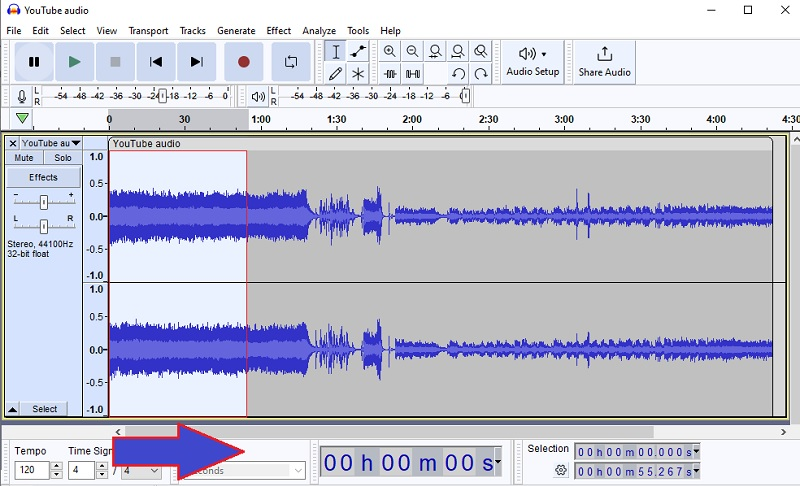The height and width of the screenshot is (486, 800).
Task: Skip to start of the track
Action: (x=156, y=62)
